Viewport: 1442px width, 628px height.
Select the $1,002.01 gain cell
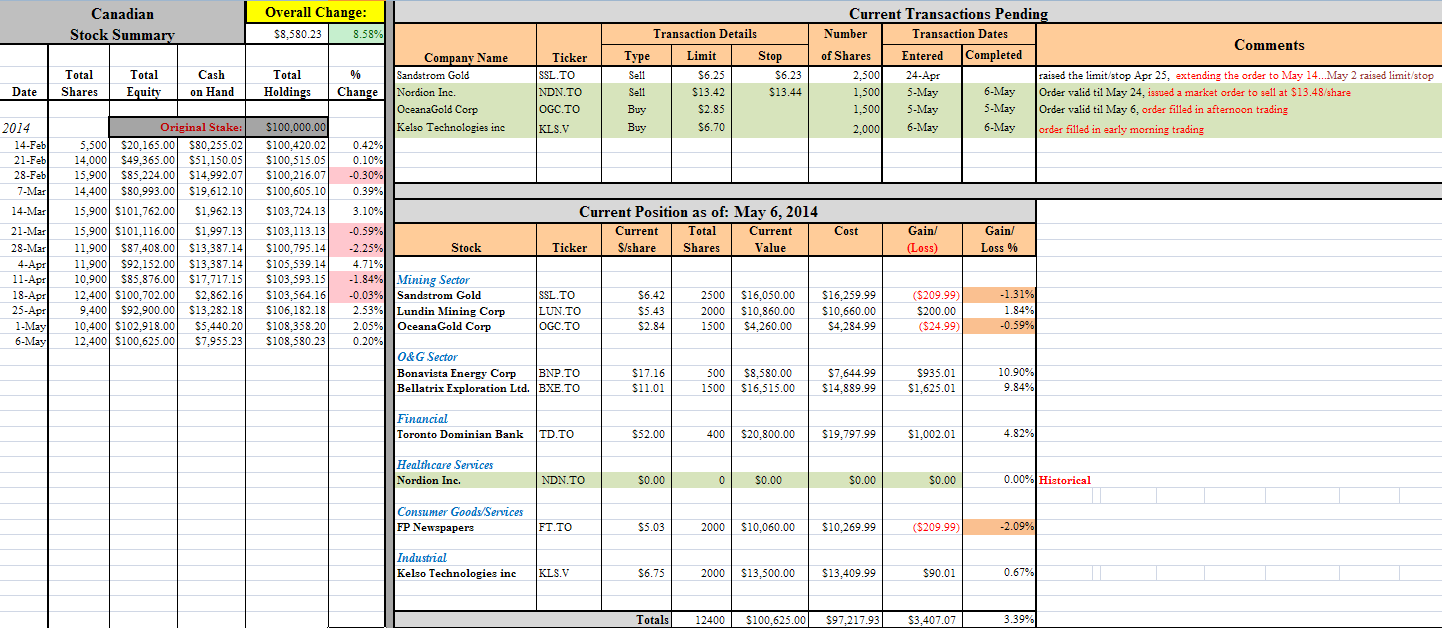click(x=922, y=434)
